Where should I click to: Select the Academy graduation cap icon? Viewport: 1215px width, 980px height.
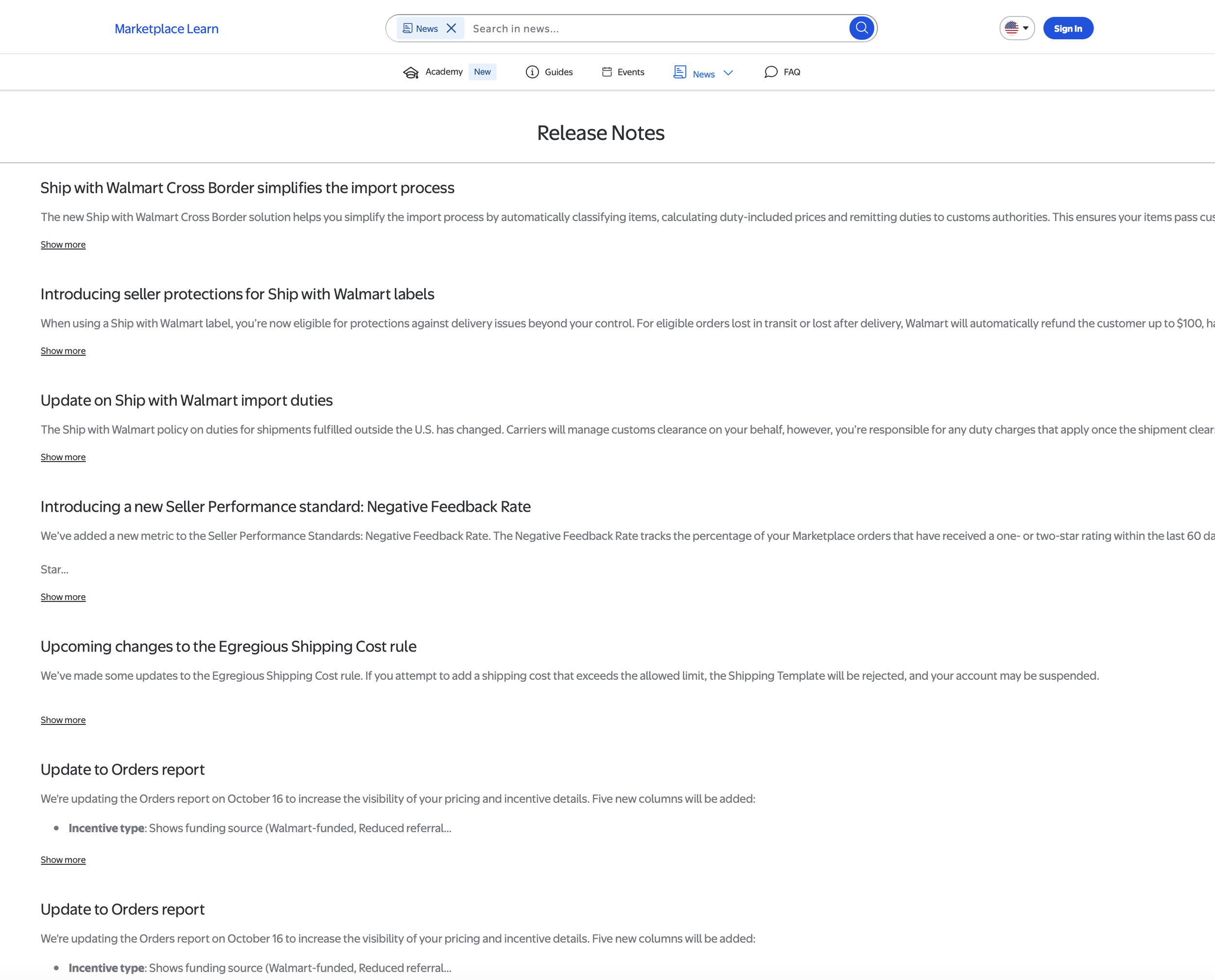point(411,72)
